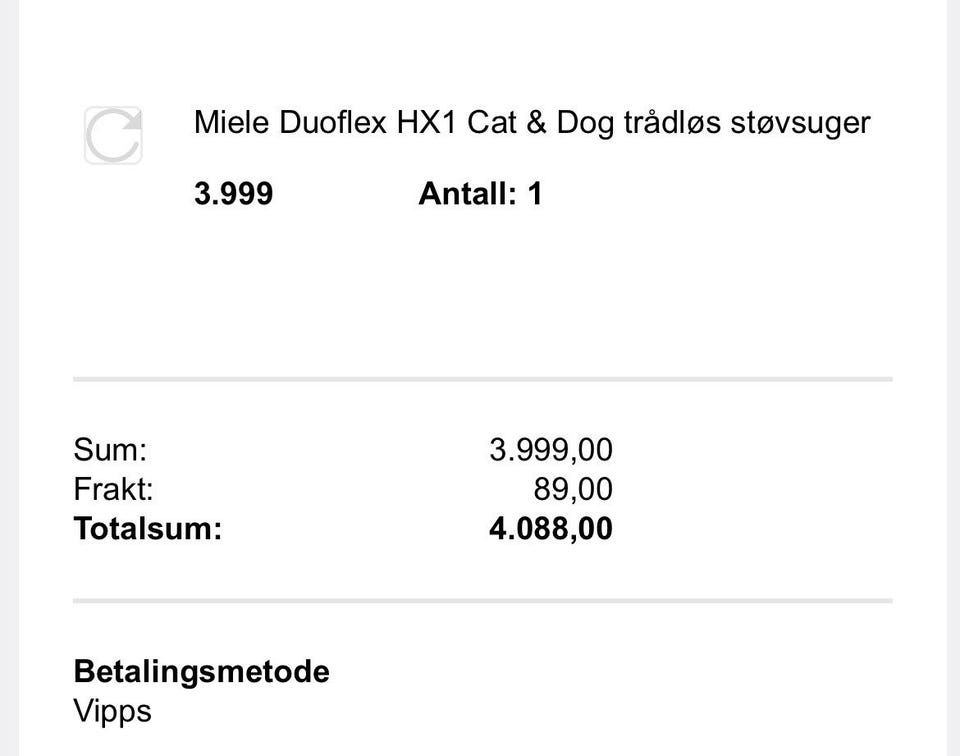Click the "Frakt:" shipping label
960x756 pixels.
click(x=113, y=490)
